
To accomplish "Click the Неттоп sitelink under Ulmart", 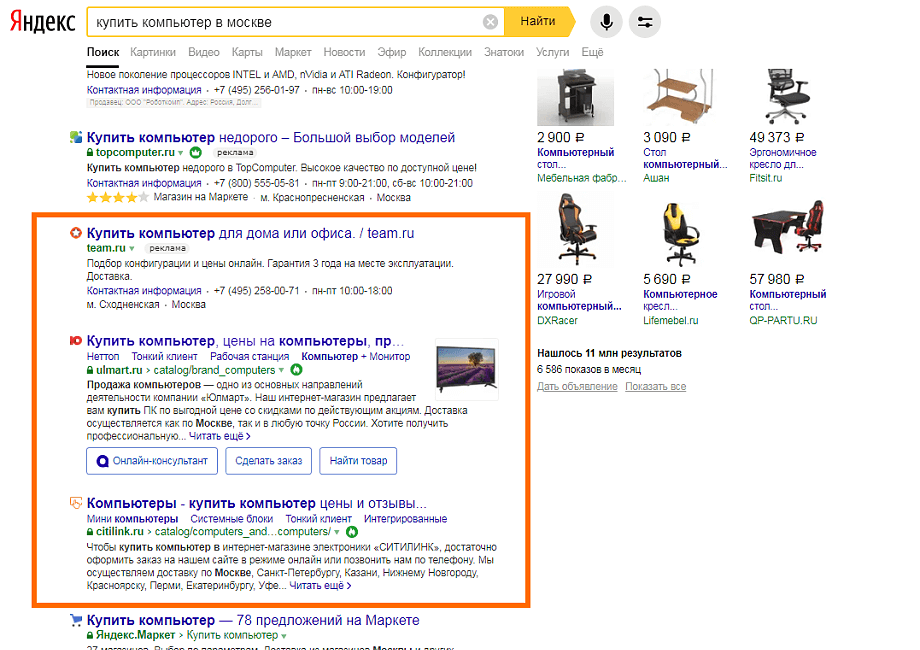I will [x=103, y=357].
